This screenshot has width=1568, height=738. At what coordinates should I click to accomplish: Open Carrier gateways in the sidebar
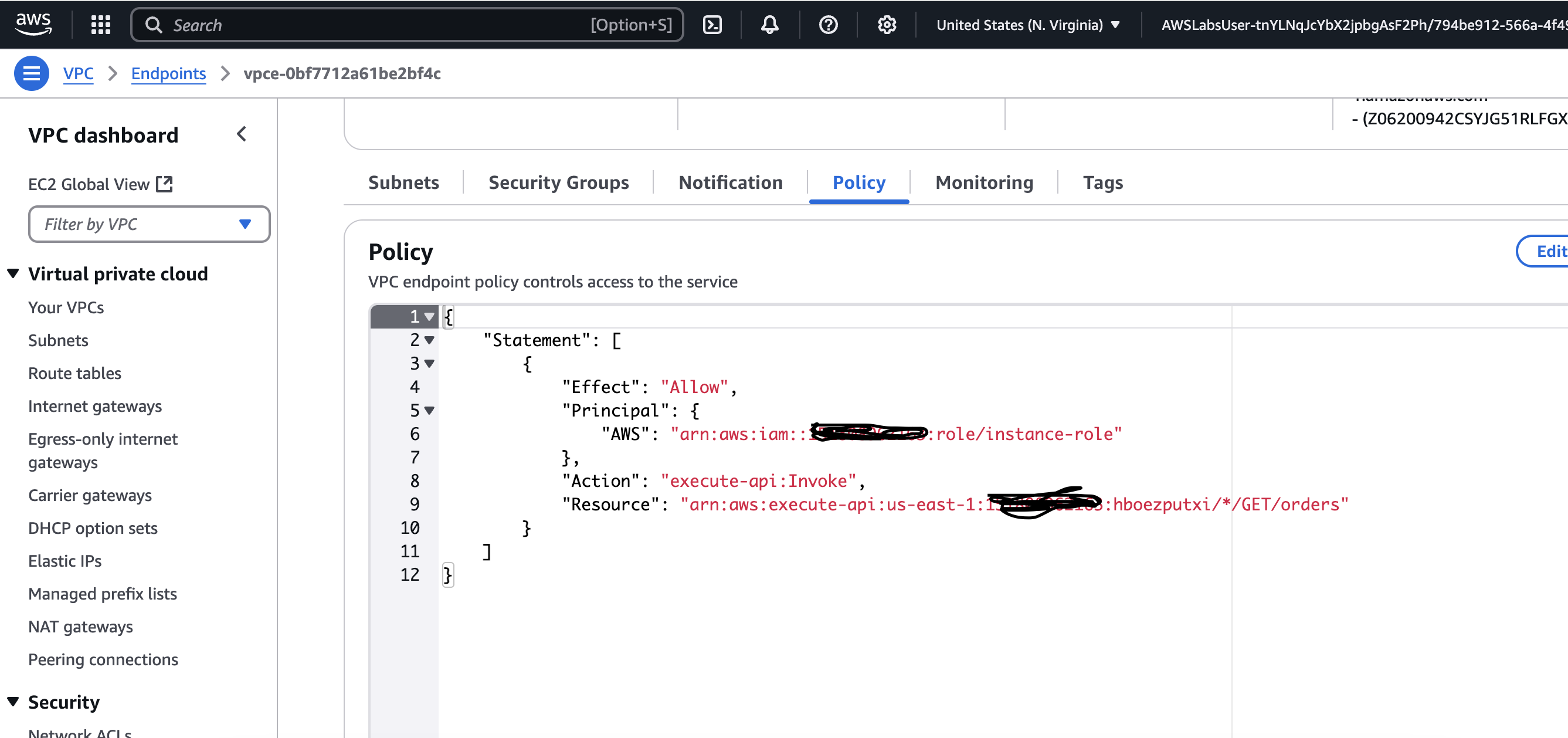(90, 495)
